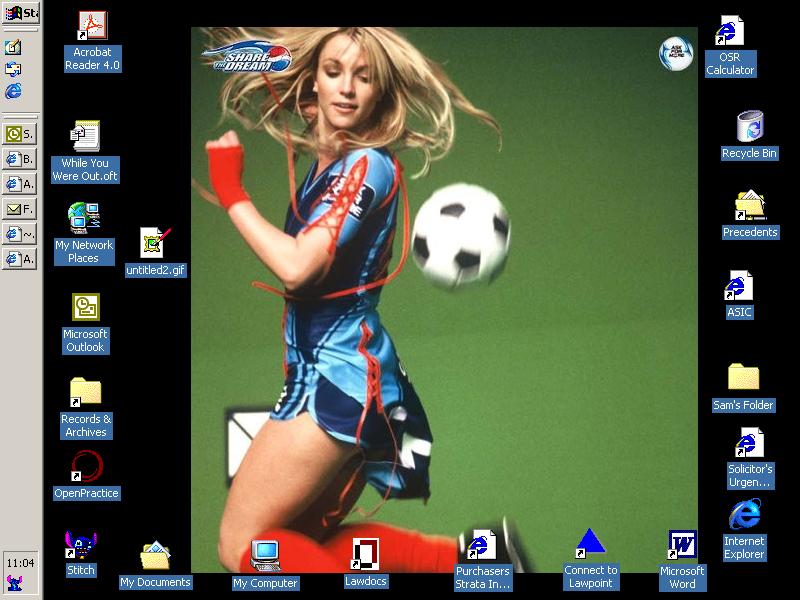This screenshot has width=800, height=600.
Task: Open My Network Places
Action: point(84,218)
